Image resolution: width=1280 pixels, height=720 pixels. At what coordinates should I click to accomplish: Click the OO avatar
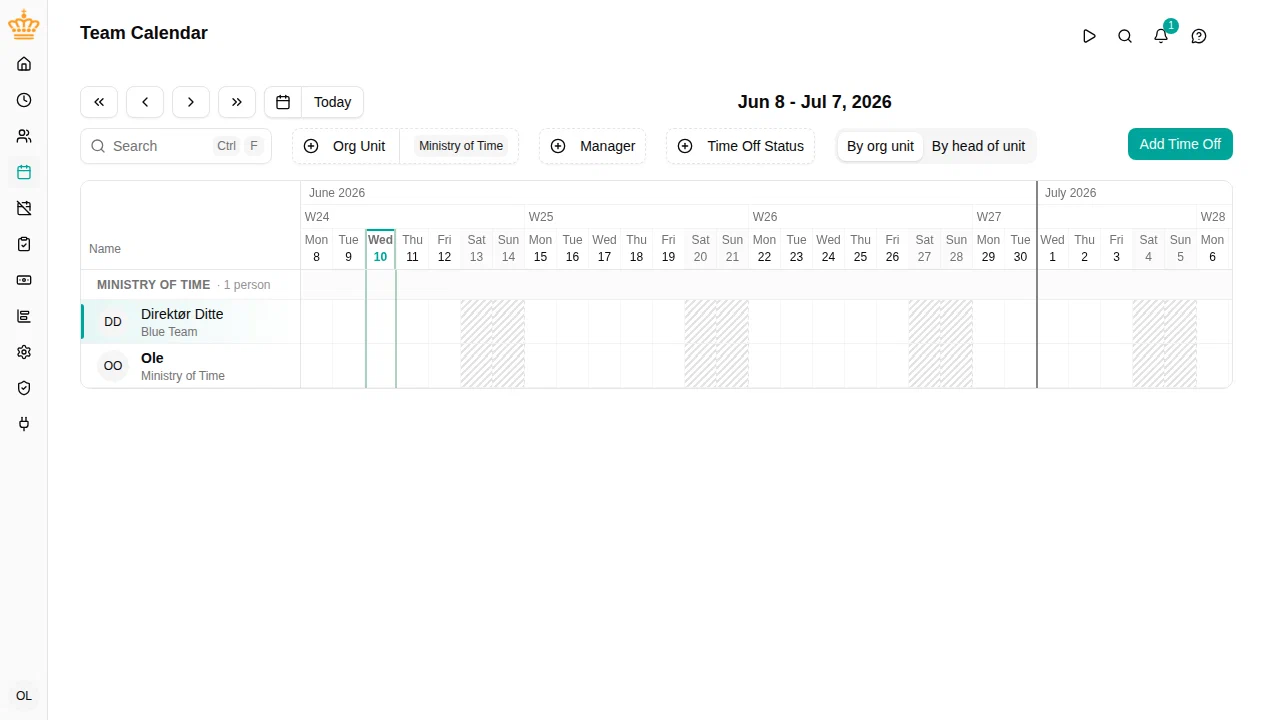pyautogui.click(x=113, y=366)
